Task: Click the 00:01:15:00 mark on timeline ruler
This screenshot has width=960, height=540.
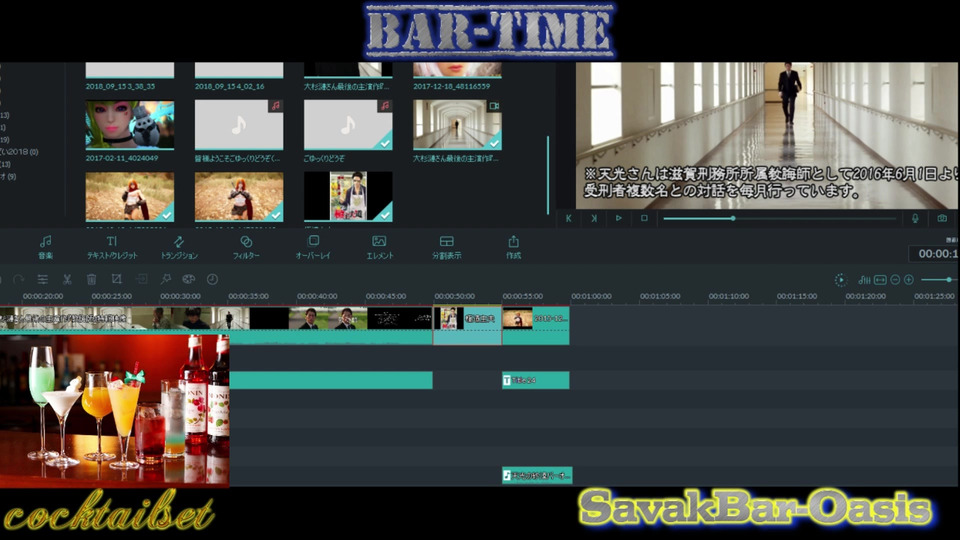Action: (797, 296)
